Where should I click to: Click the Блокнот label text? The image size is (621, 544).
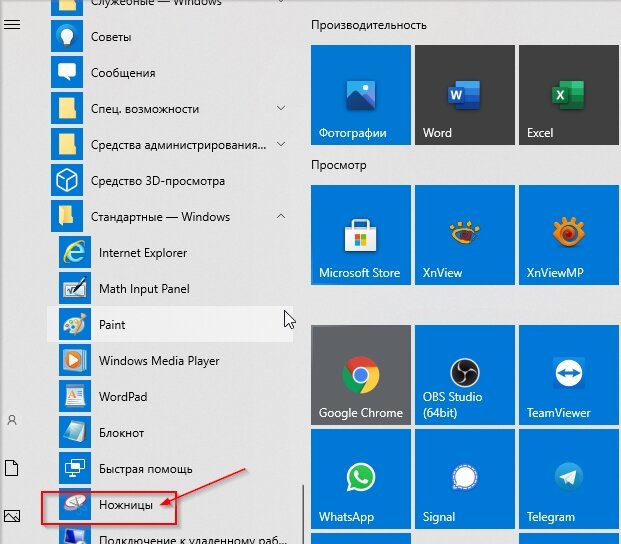pos(122,433)
